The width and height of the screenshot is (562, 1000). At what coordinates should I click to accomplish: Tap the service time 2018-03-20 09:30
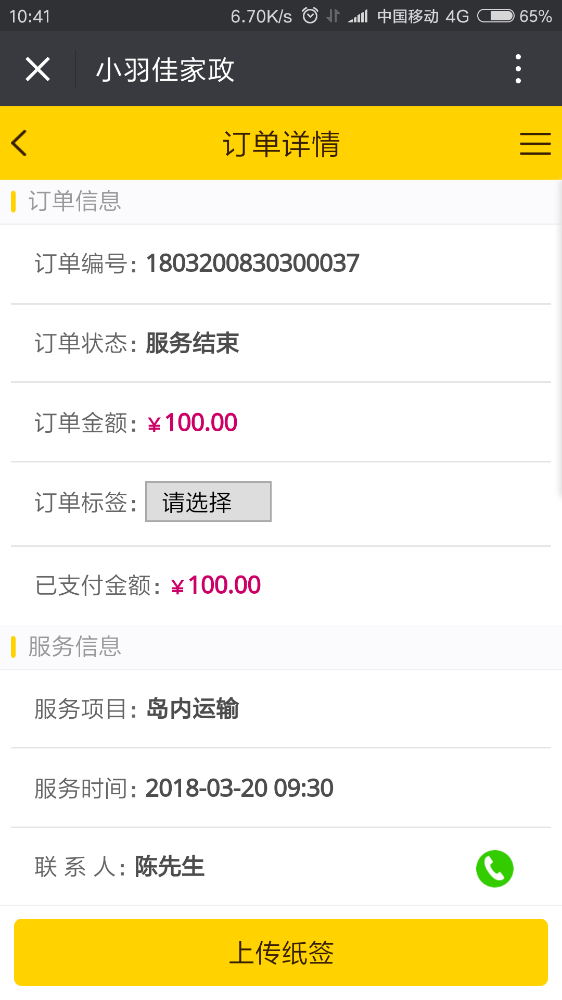coord(239,788)
